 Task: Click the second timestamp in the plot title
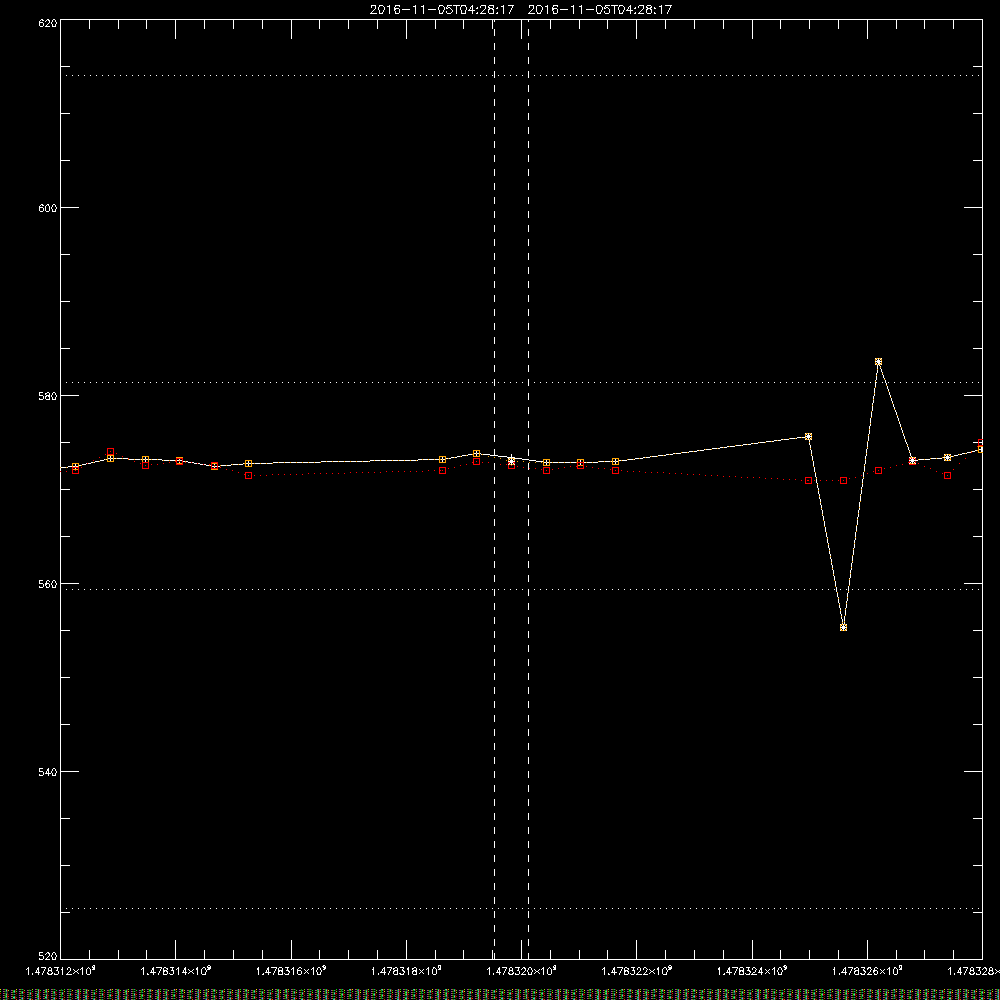(600, 10)
